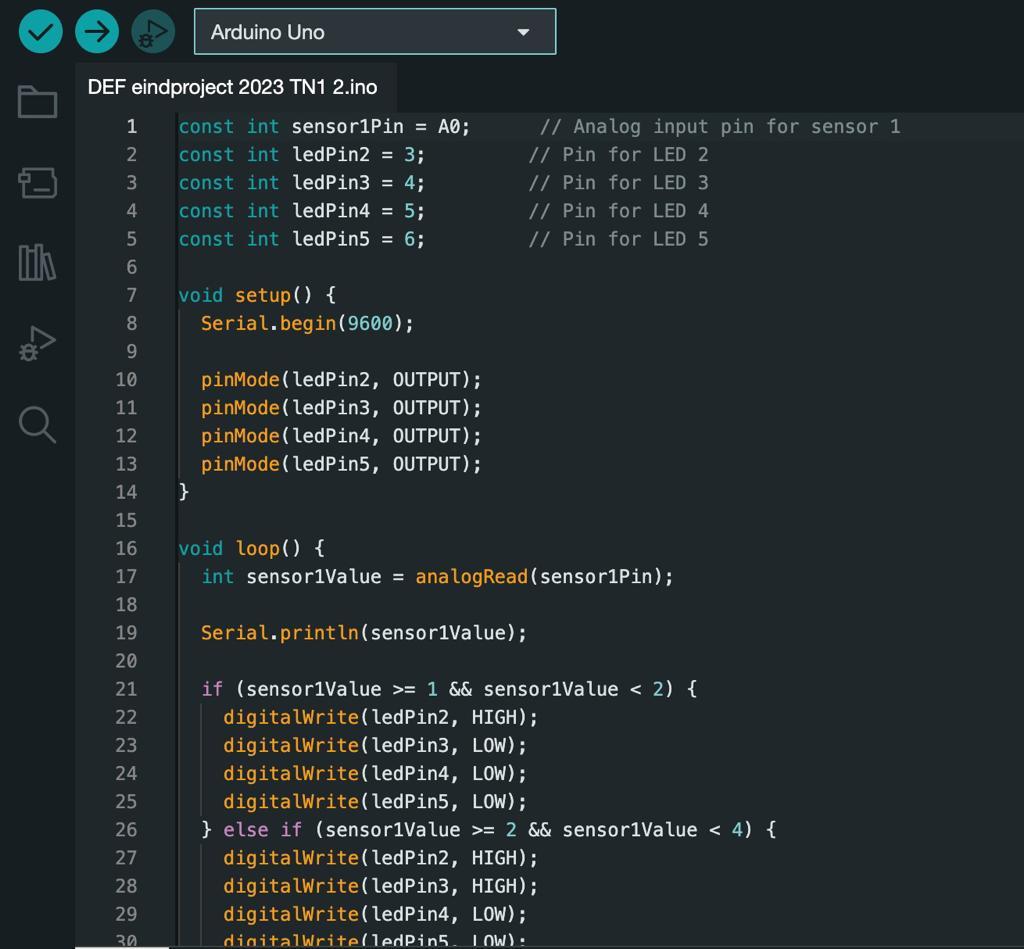Click the 'if (sensor1Value >= 1' condition on line 21

319,689
